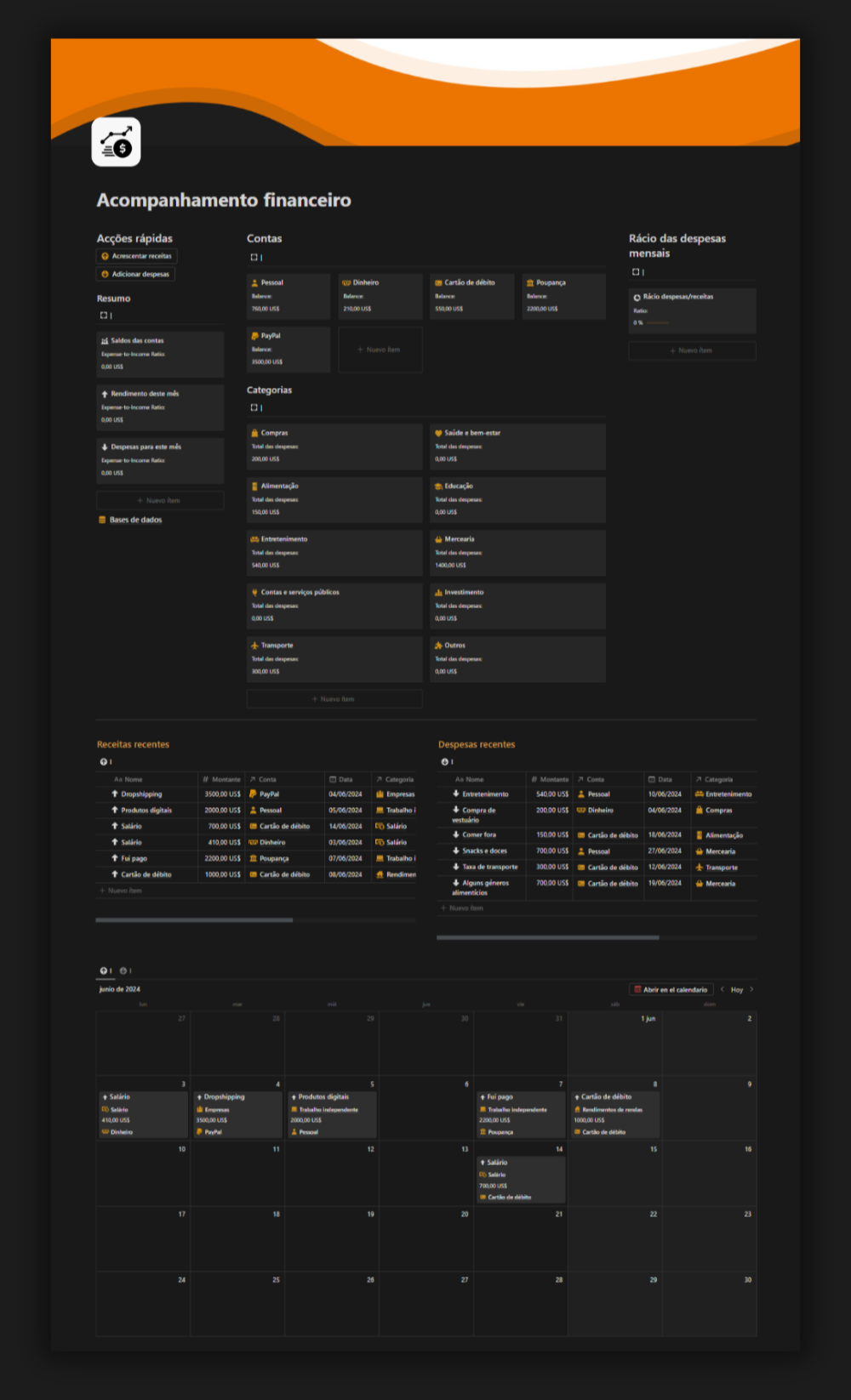Screen dimensions: 851x1400
Task: Click the Saúde e bem-estar heart icon
Action: tap(438, 433)
